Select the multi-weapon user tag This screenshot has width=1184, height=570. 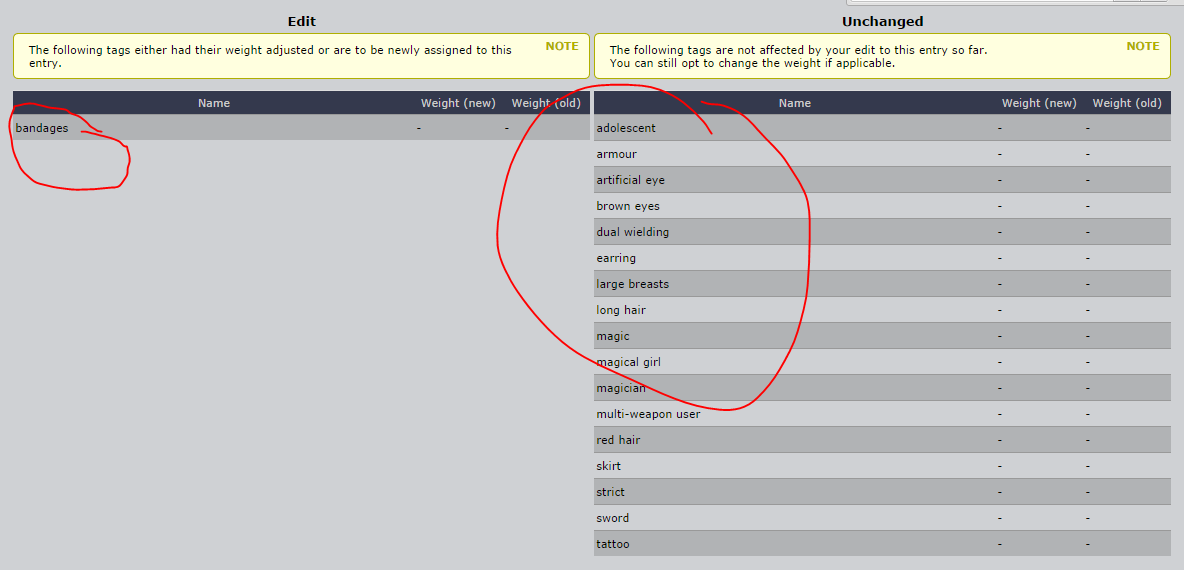648,414
